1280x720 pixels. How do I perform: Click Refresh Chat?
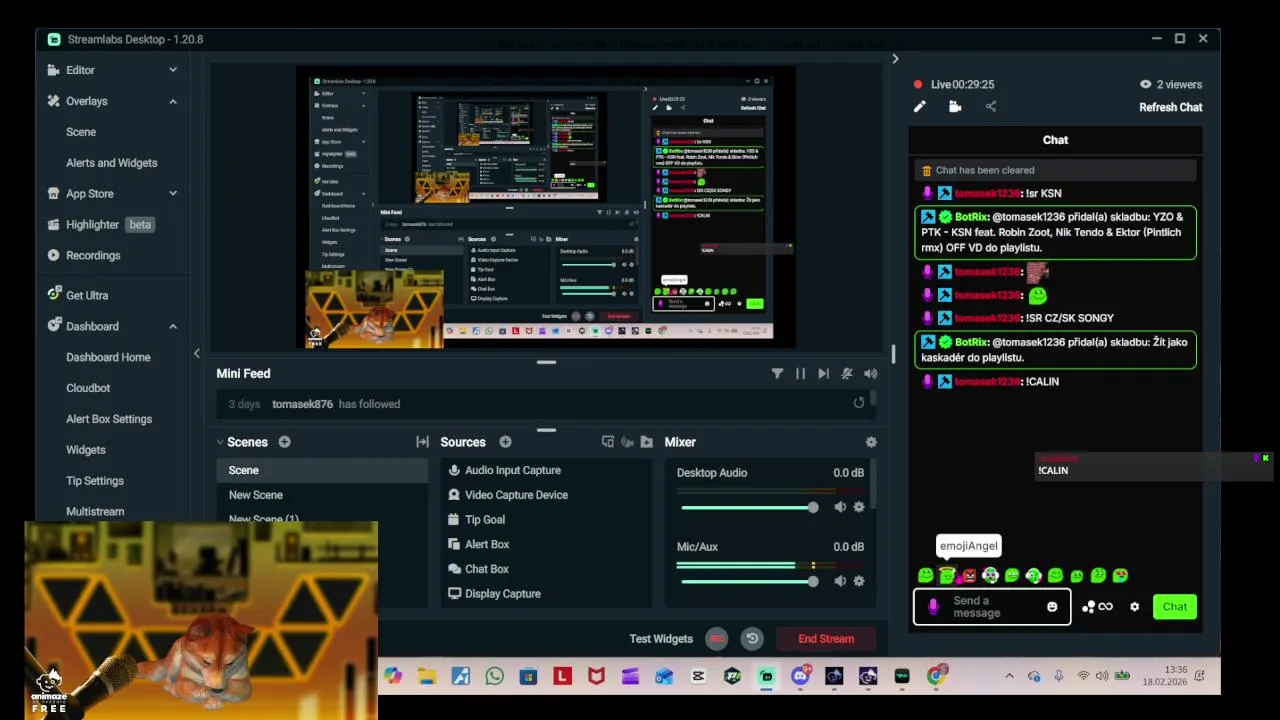point(1170,107)
